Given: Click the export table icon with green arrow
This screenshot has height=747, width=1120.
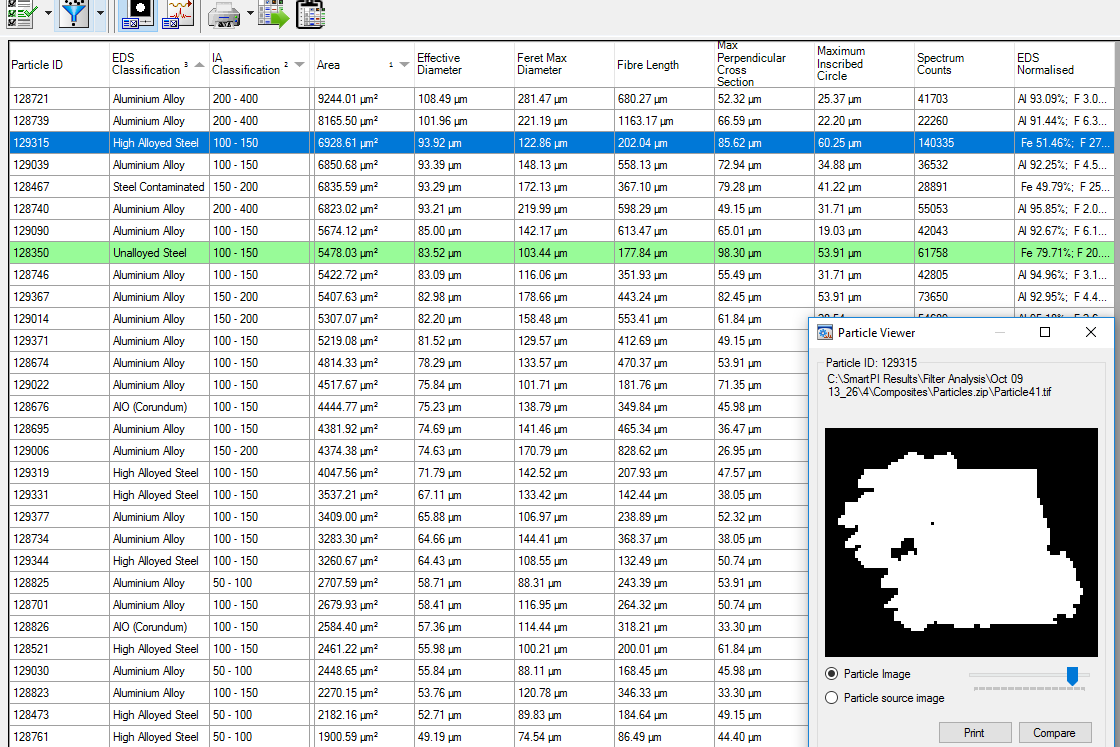Looking at the screenshot, I should coord(274,13).
